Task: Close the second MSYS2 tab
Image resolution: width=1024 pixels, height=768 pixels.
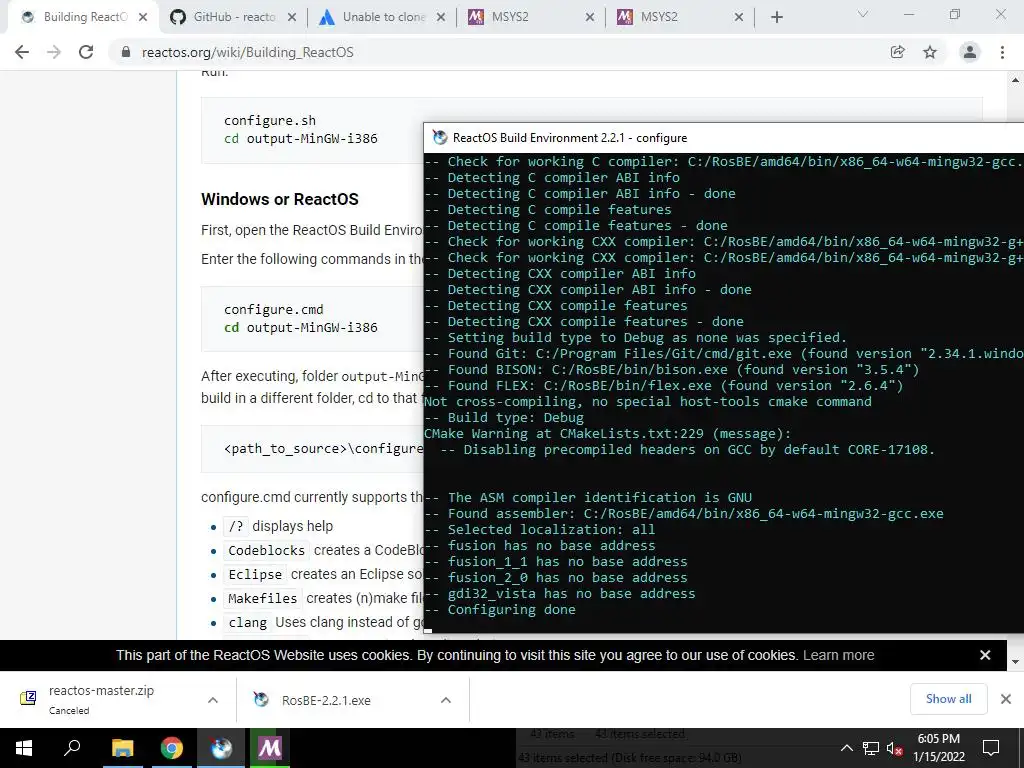Action: point(739,17)
